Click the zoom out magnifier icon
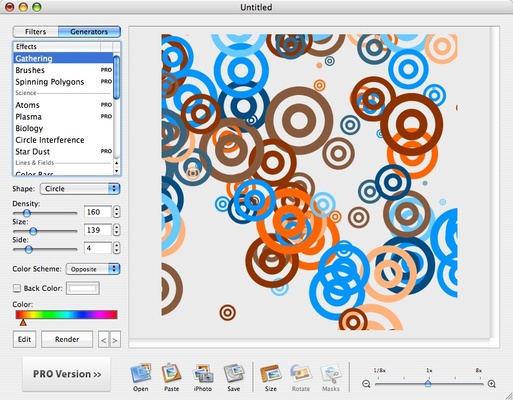513x400 pixels. coord(366,384)
